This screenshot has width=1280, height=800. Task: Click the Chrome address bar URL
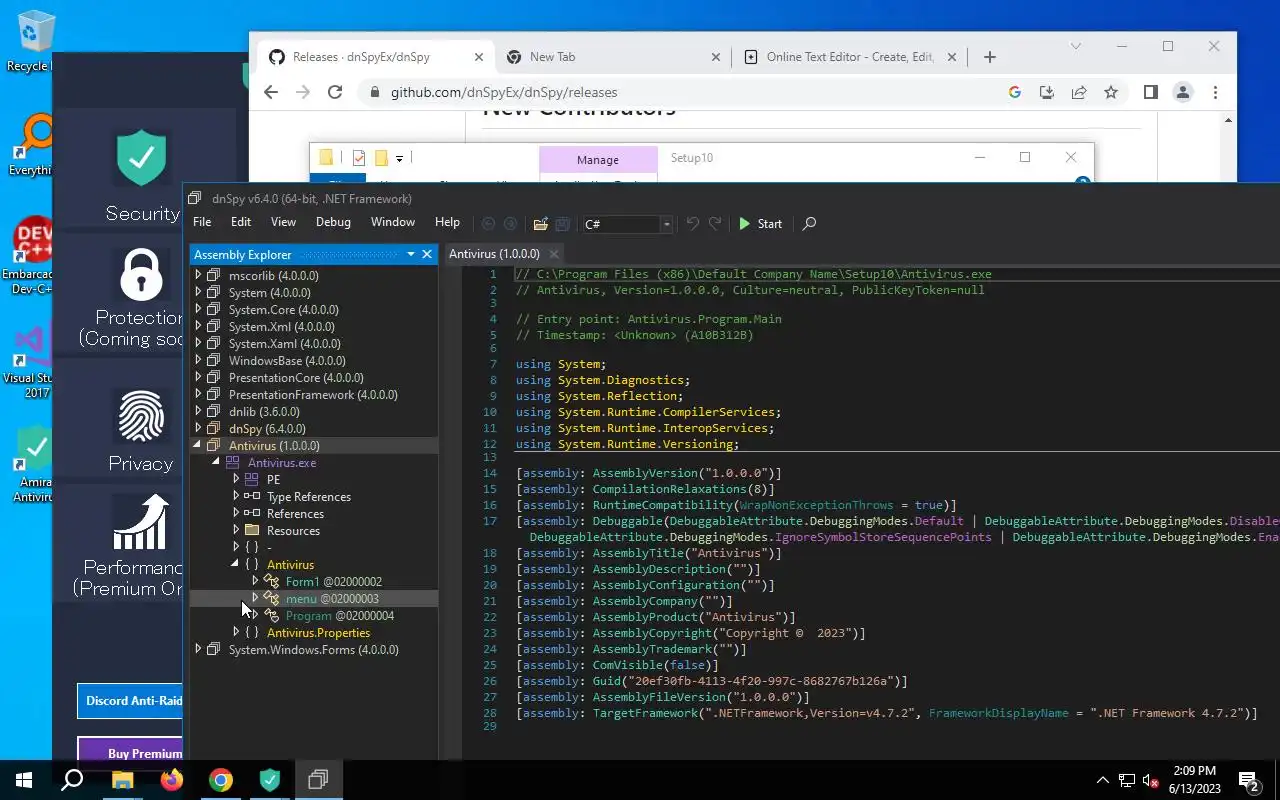pyautogui.click(x=504, y=92)
